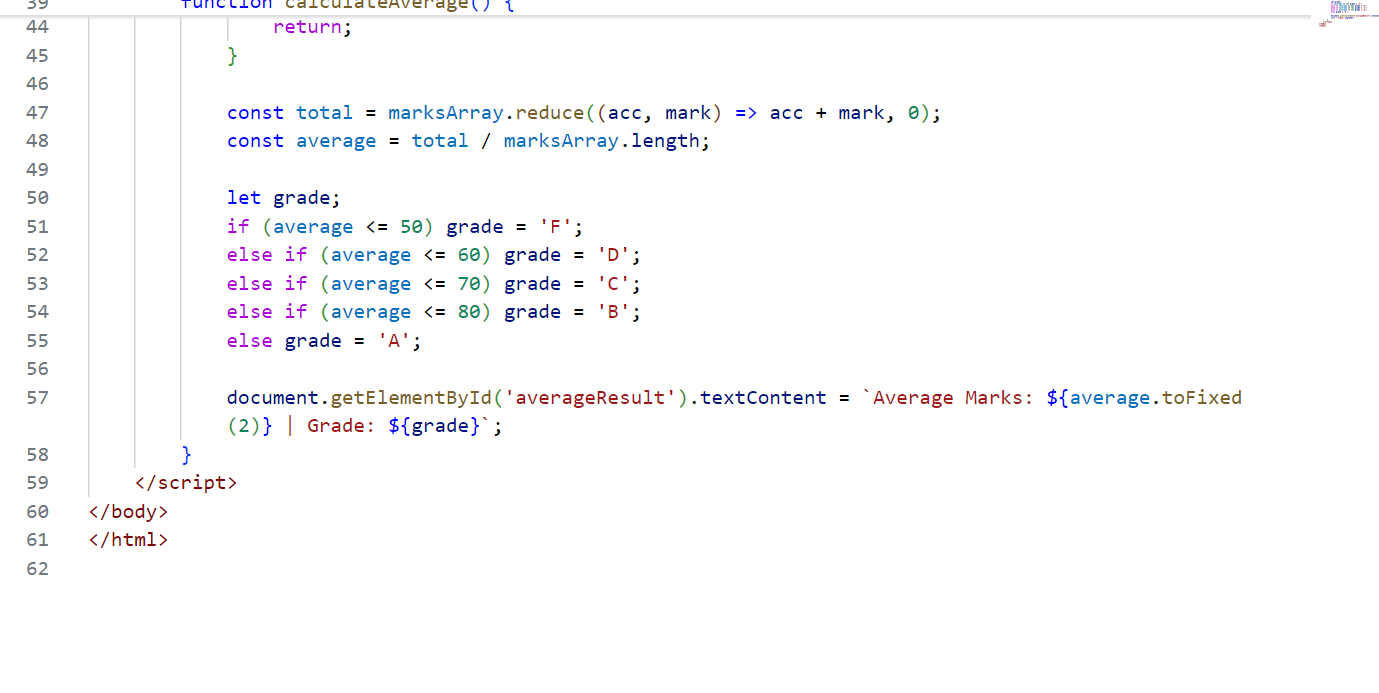Screen dimensions: 1379x693
Task: Click the 'F' grade string
Action: (555, 227)
